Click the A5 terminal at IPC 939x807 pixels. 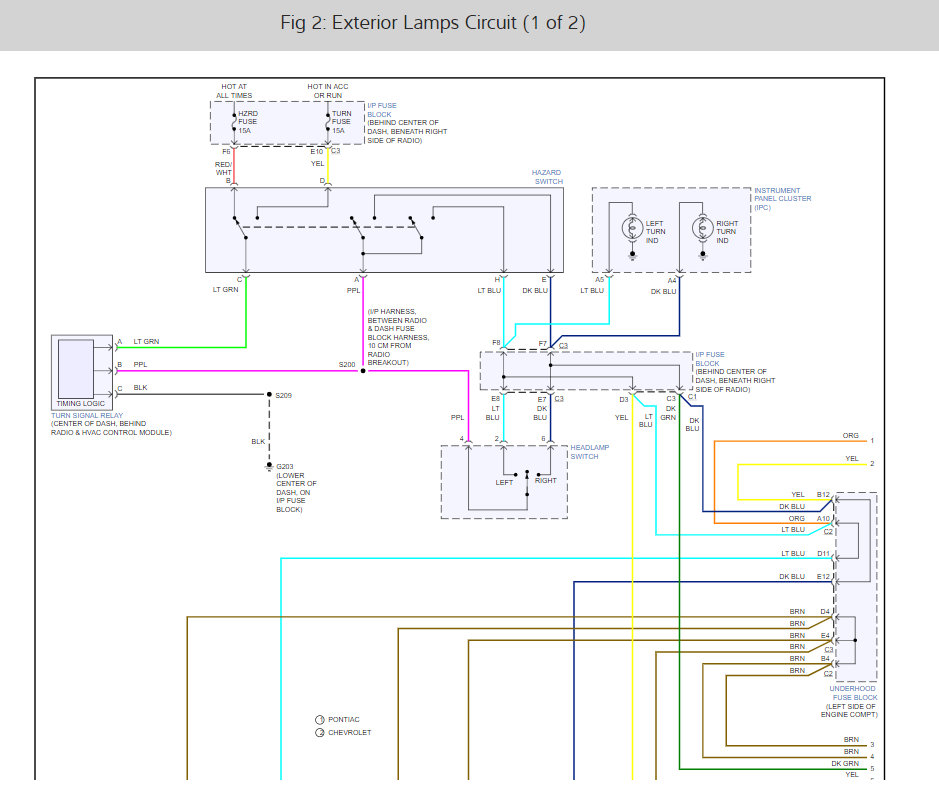(x=599, y=280)
